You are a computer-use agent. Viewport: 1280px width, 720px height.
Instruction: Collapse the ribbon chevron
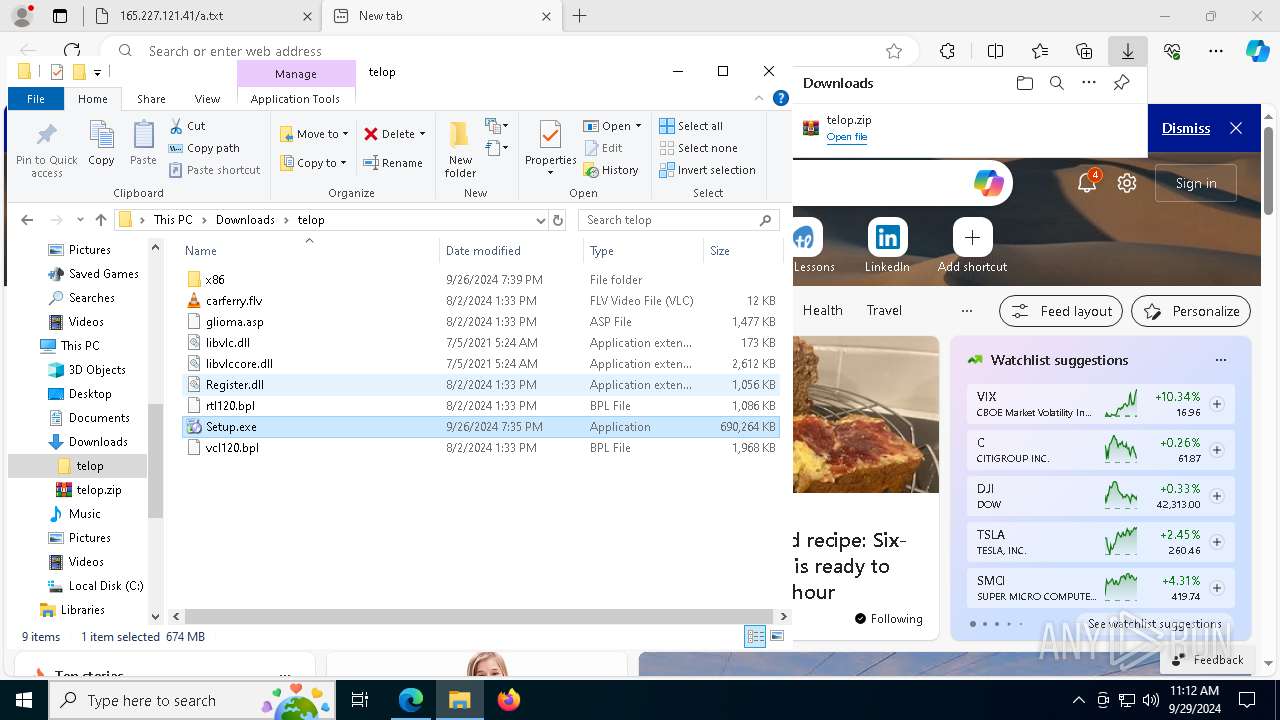pyautogui.click(x=761, y=98)
